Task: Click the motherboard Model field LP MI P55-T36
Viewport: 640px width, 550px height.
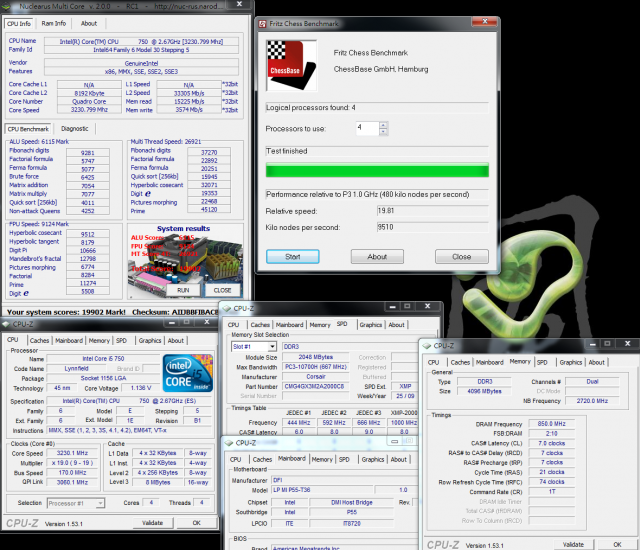Action: coord(322,490)
